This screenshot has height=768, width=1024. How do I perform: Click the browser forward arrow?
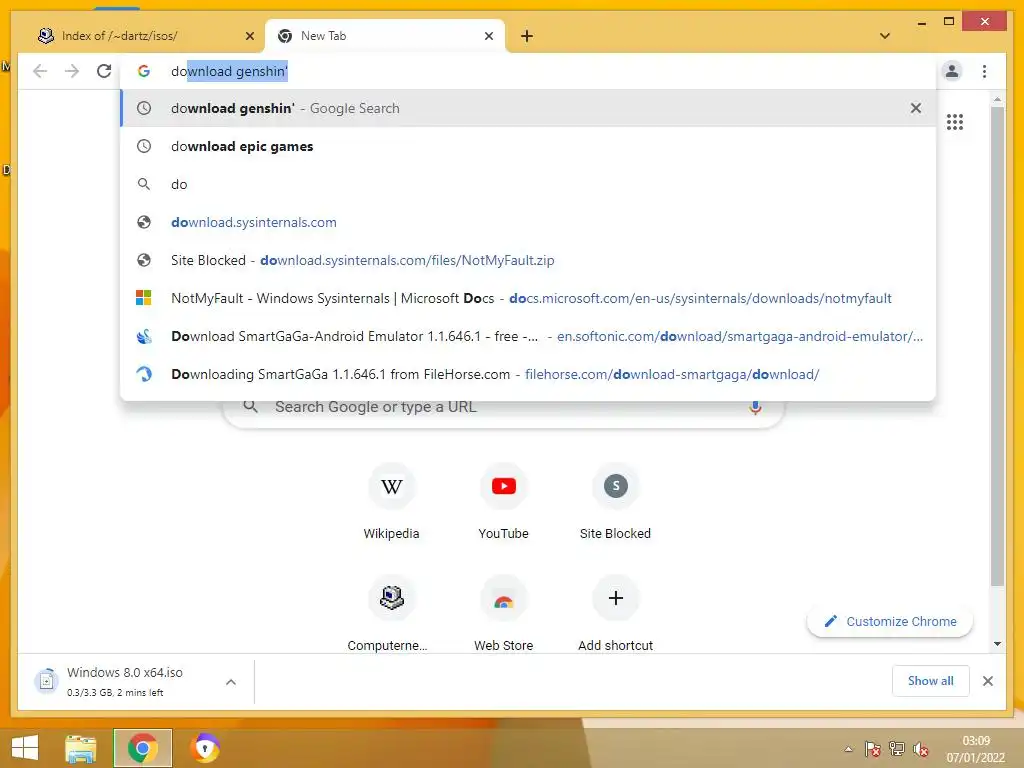point(72,71)
